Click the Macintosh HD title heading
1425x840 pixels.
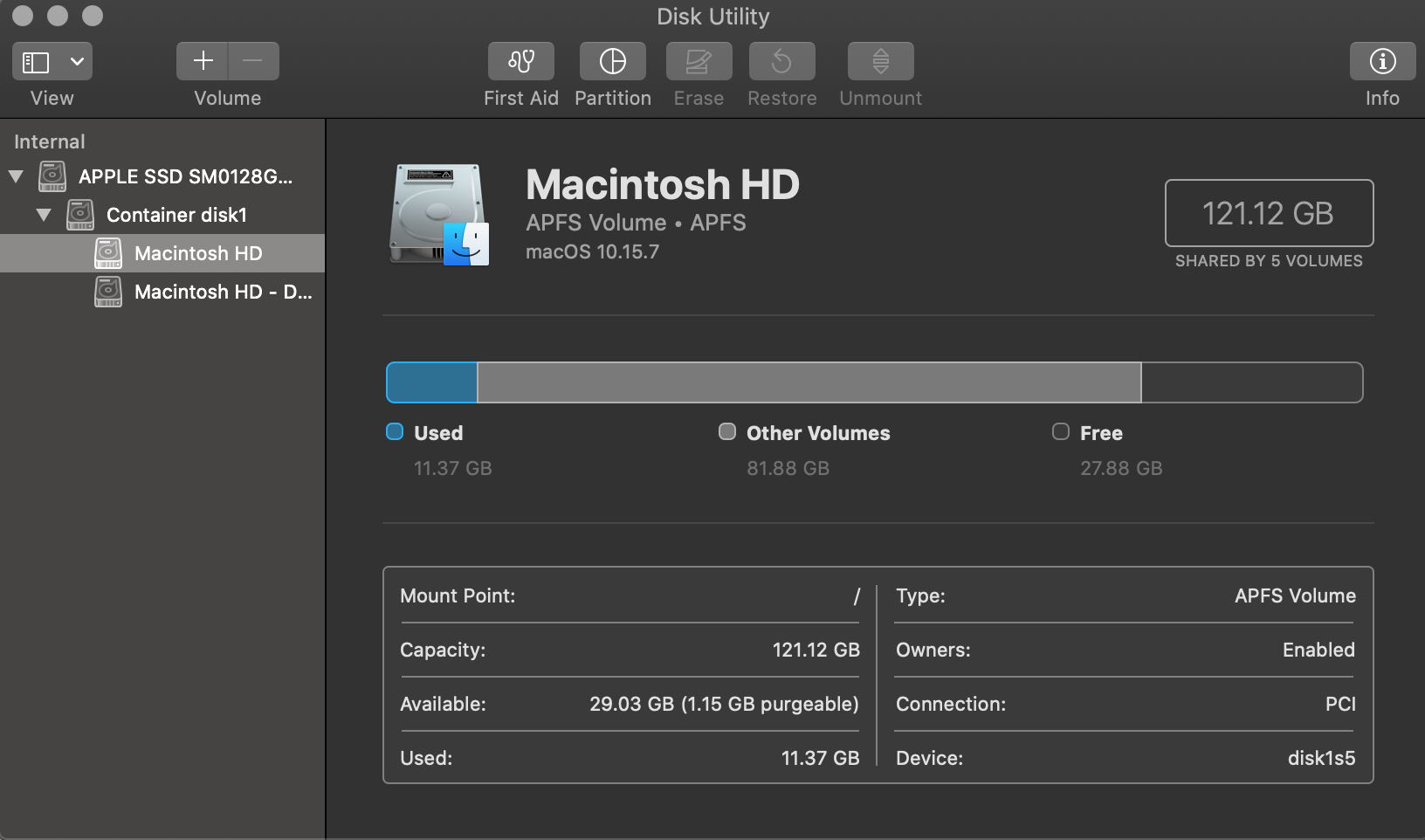tap(663, 184)
